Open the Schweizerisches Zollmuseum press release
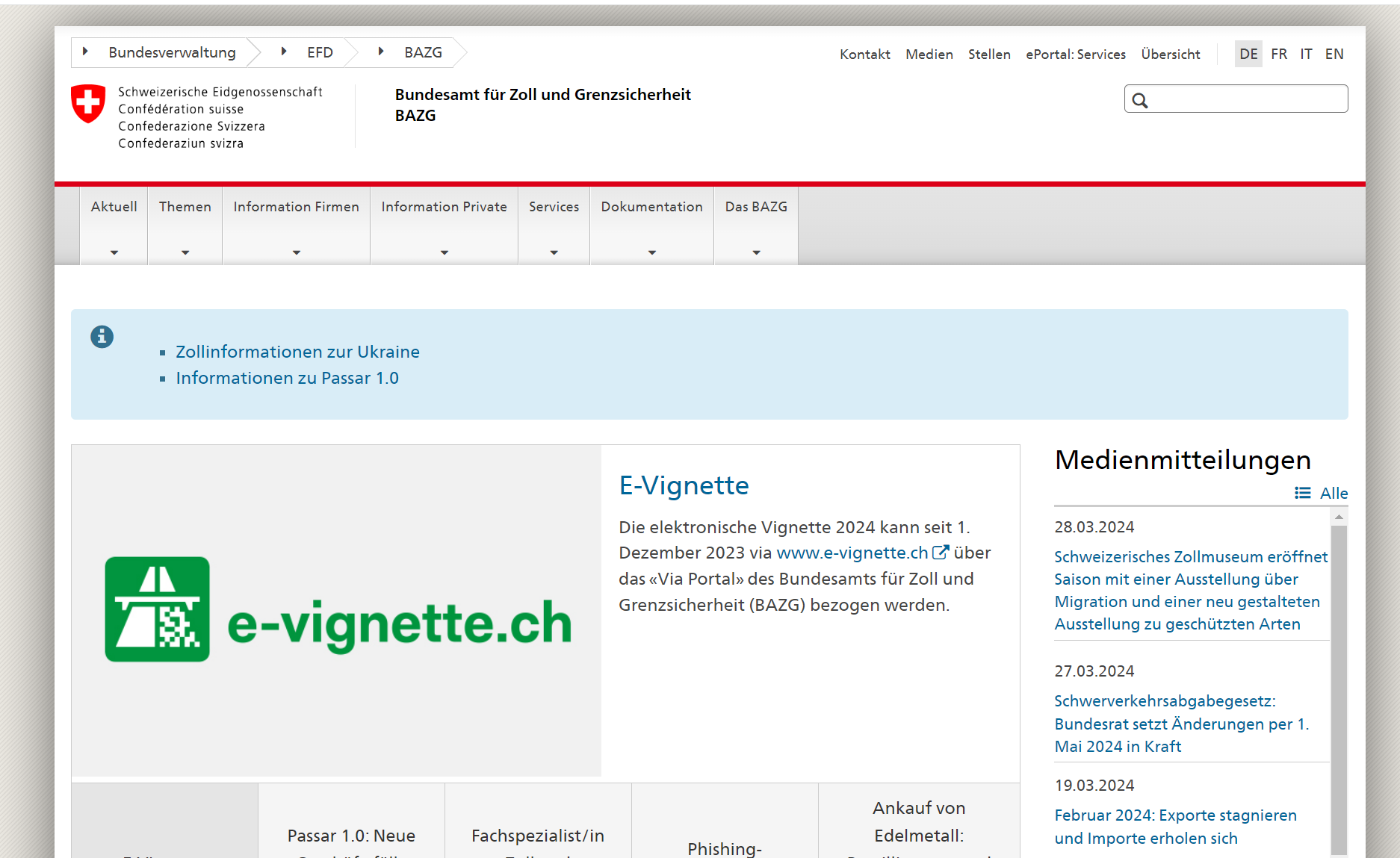 [1191, 590]
